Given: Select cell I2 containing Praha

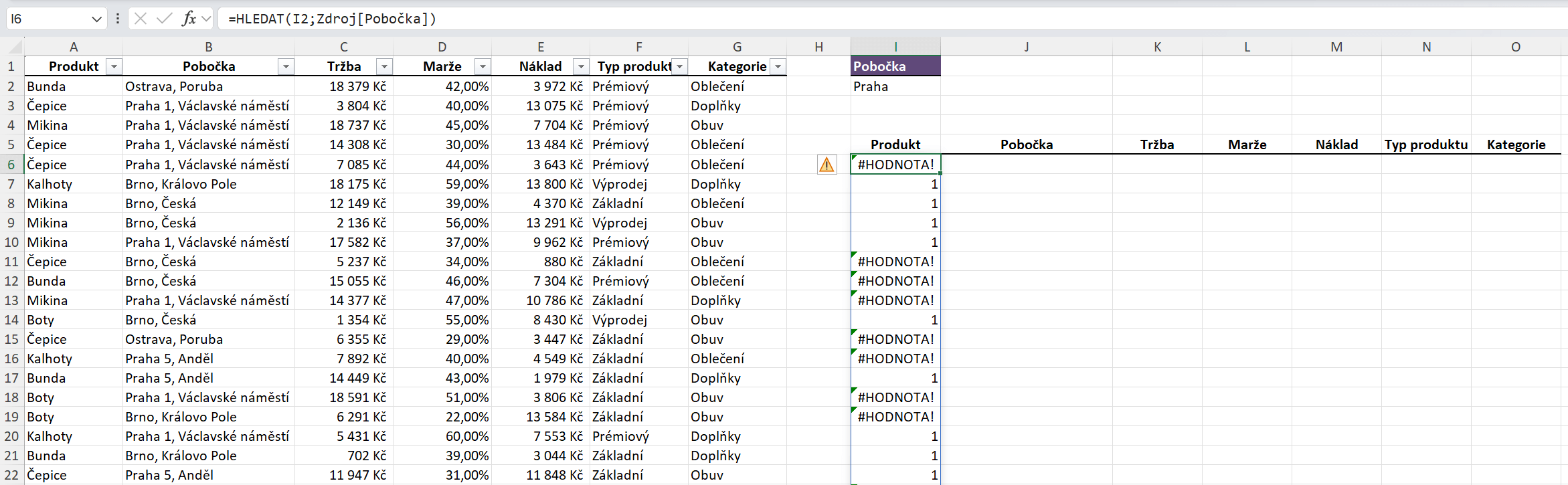Looking at the screenshot, I should click(x=895, y=86).
